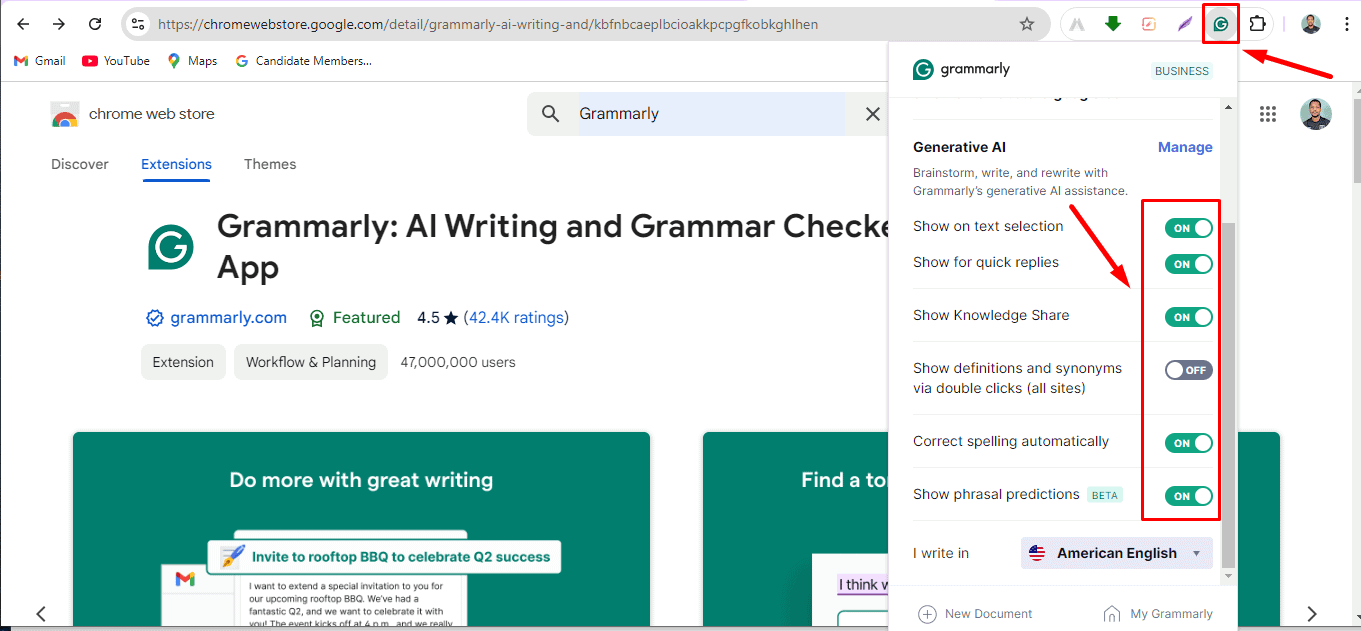
Task: Open the purple feather extension
Action: (1185, 24)
